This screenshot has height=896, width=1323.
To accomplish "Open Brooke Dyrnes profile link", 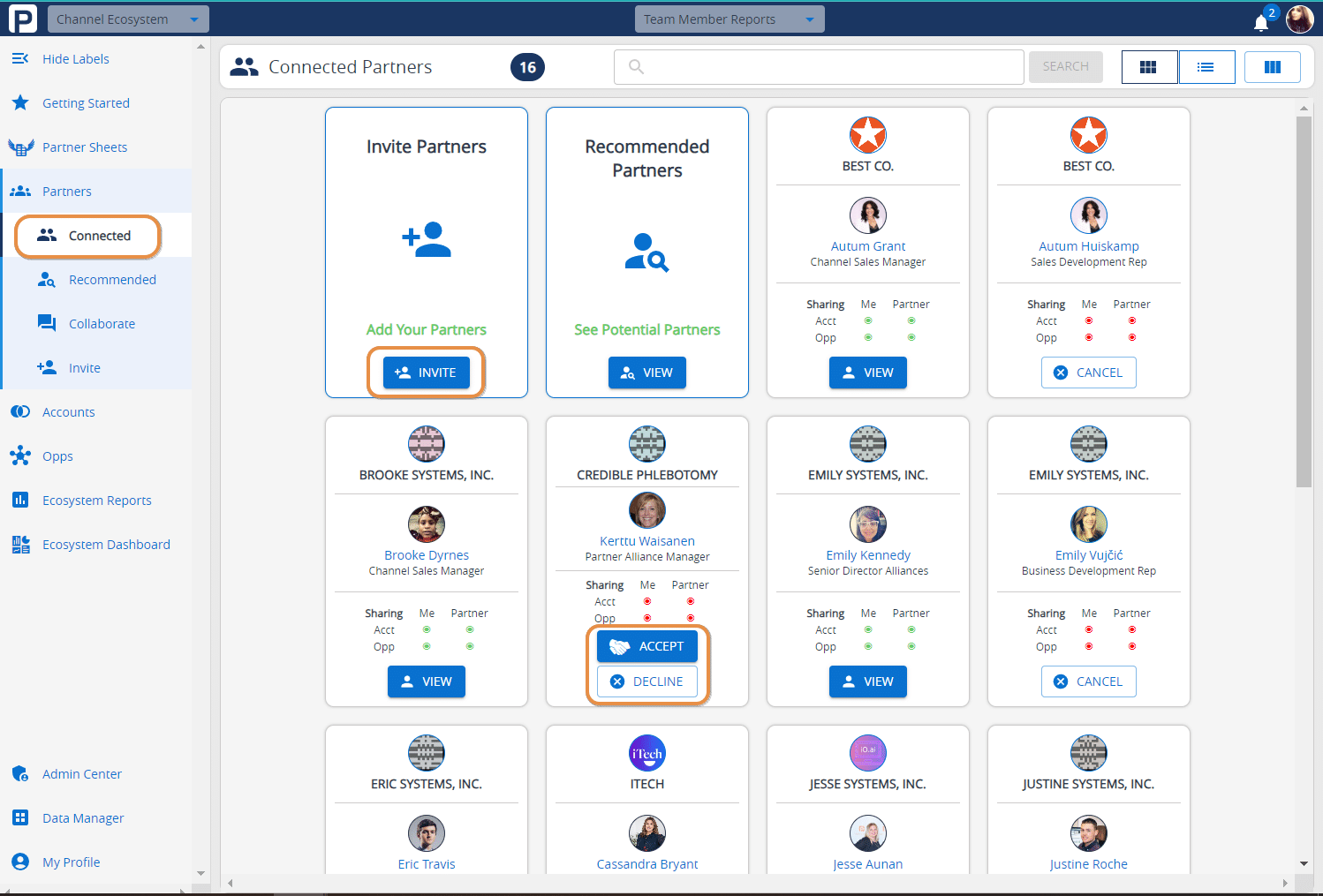I will tap(427, 555).
